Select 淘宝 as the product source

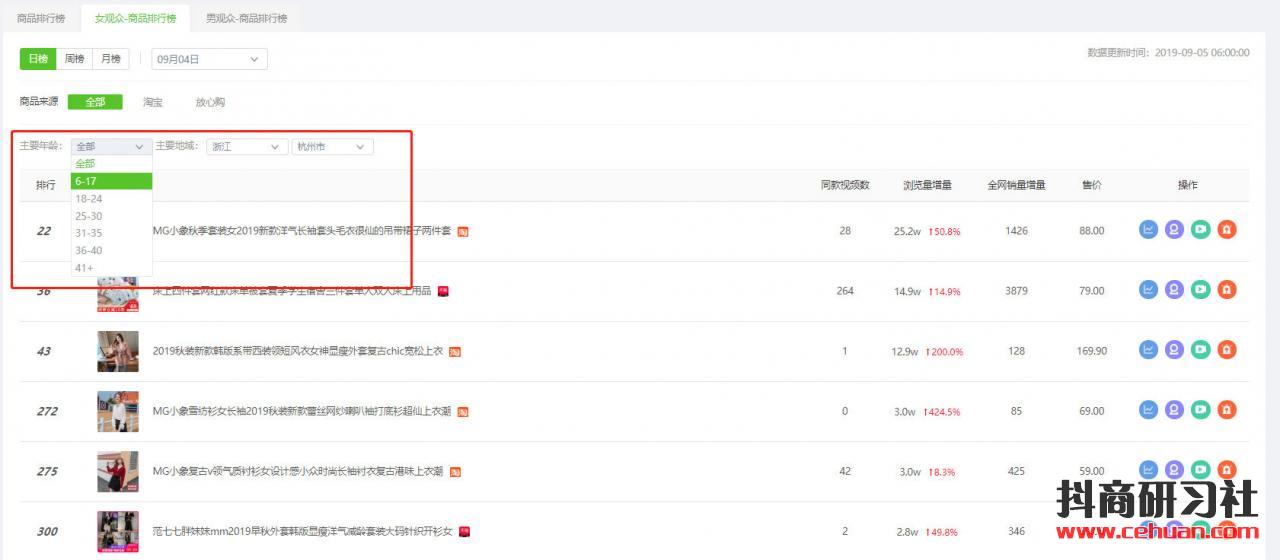coord(152,102)
